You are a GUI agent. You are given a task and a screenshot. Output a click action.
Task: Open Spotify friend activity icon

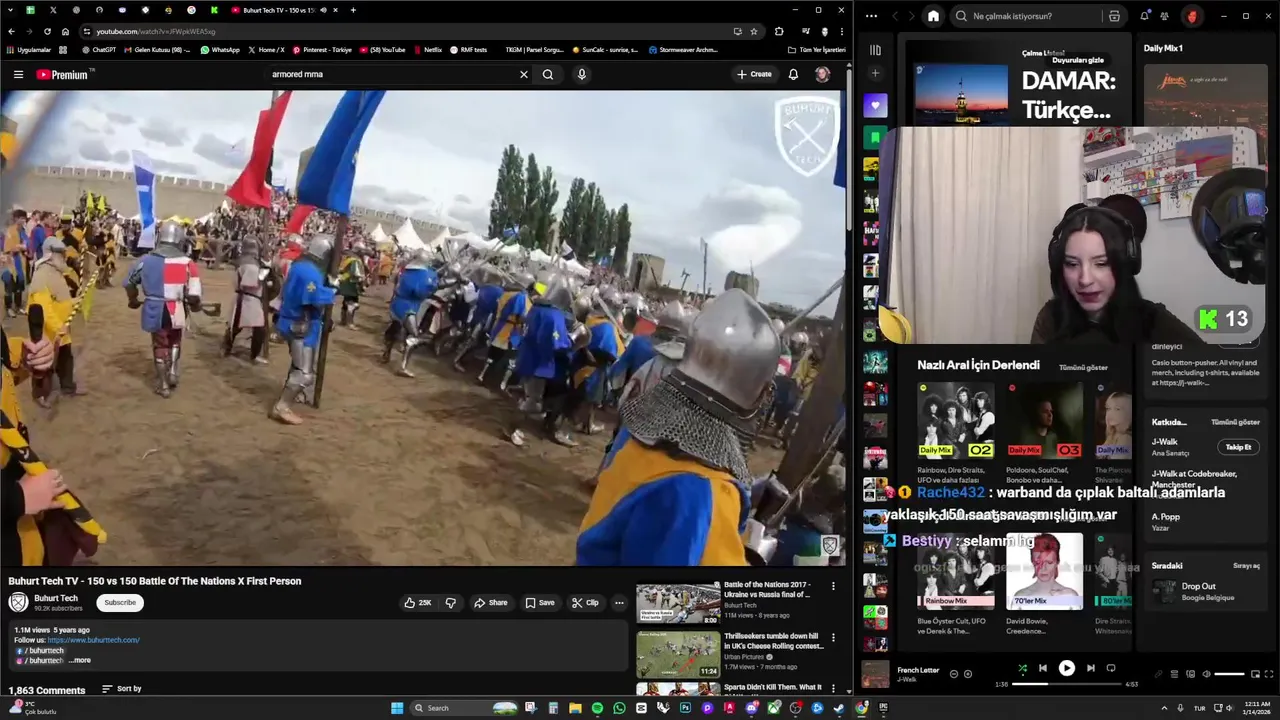(x=1164, y=16)
